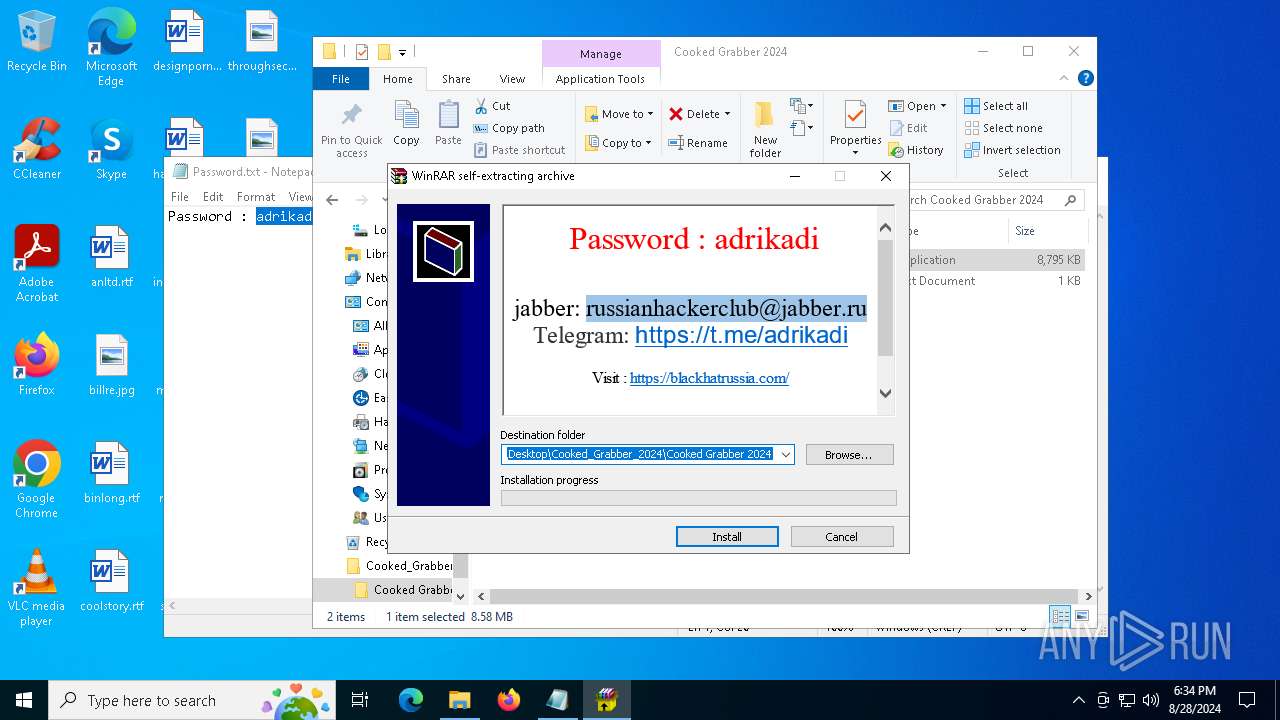Image resolution: width=1280 pixels, height=720 pixels.
Task: Switch to the View ribbon tab
Action: tap(512, 79)
